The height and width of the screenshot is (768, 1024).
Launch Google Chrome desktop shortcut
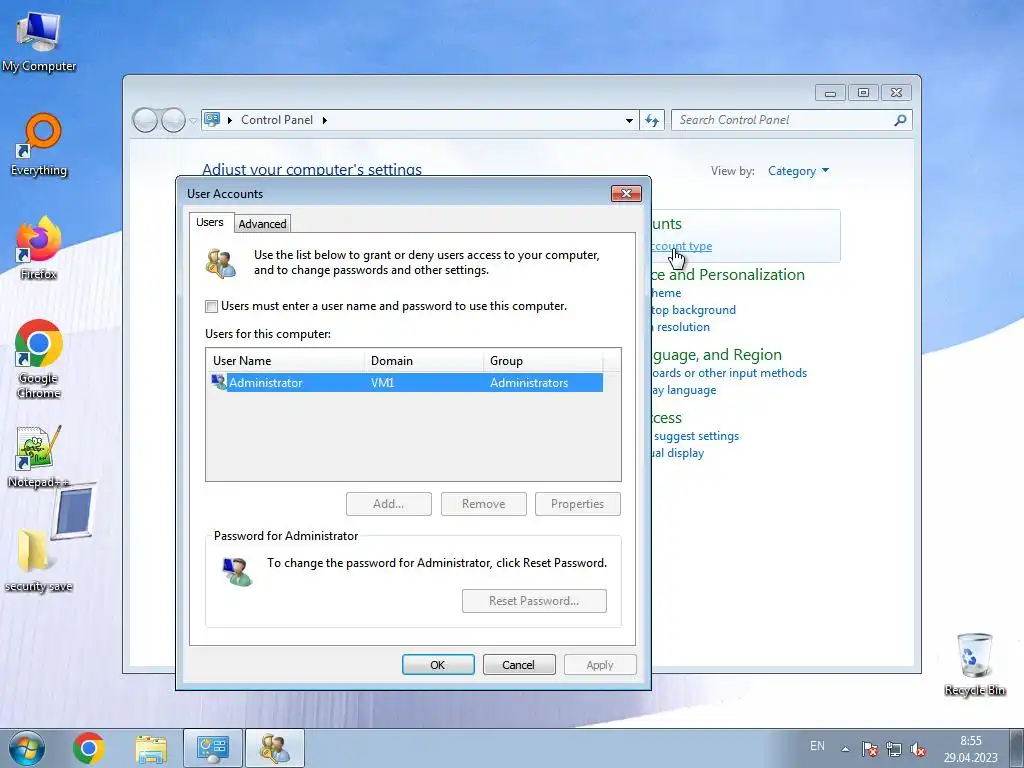tap(39, 359)
